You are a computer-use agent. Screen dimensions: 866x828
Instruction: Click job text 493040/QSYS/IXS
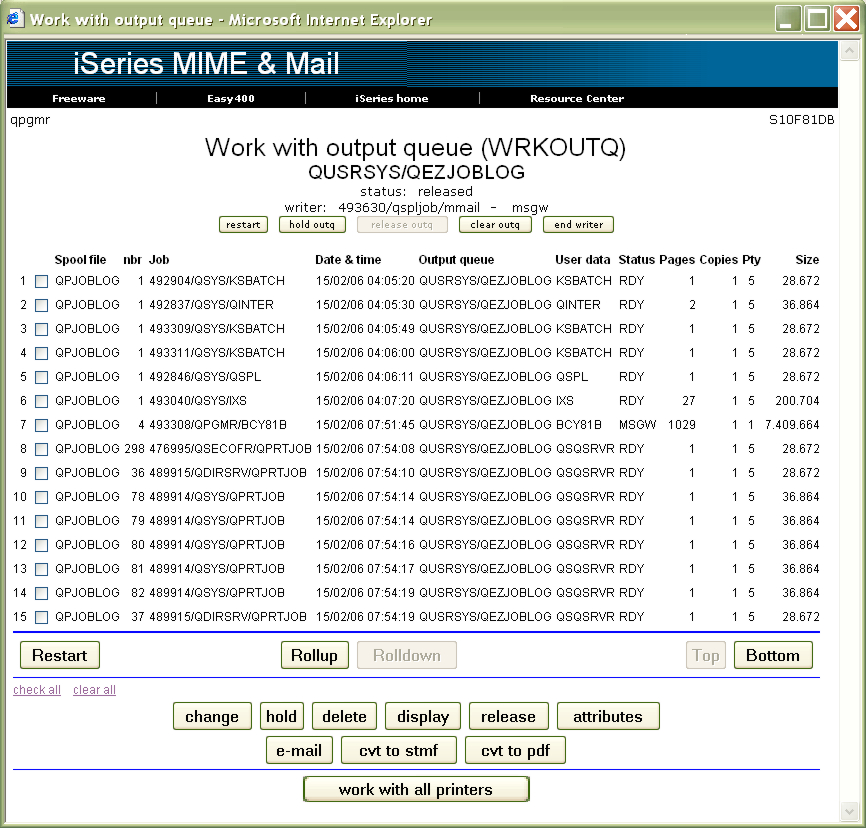click(x=198, y=401)
